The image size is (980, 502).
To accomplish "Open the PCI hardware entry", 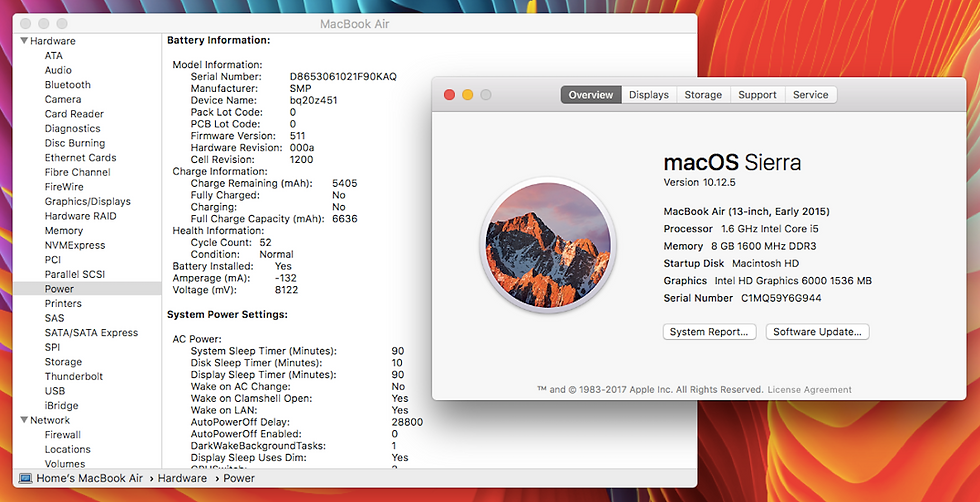I will tap(52, 259).
